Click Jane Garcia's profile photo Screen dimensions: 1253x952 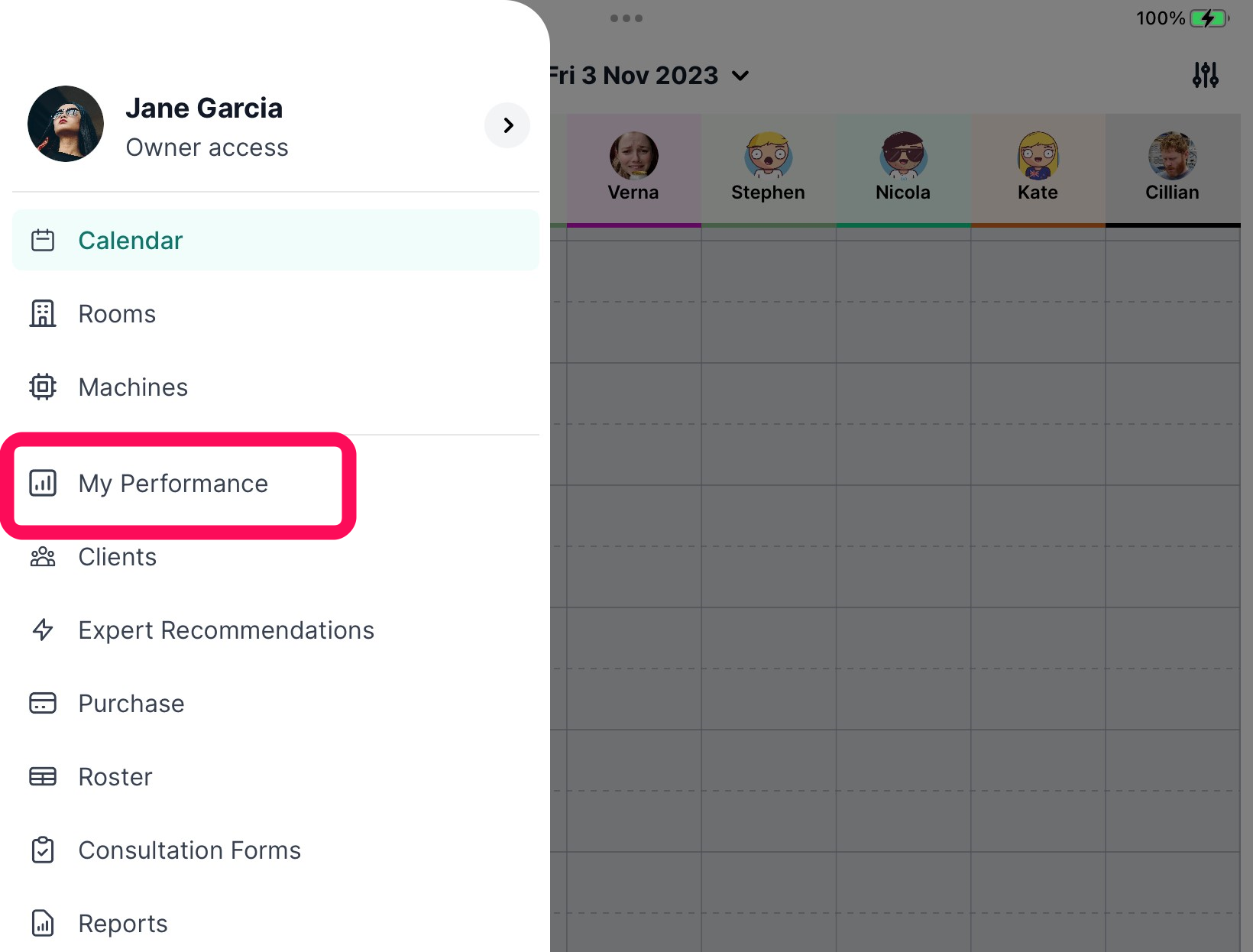tap(66, 124)
